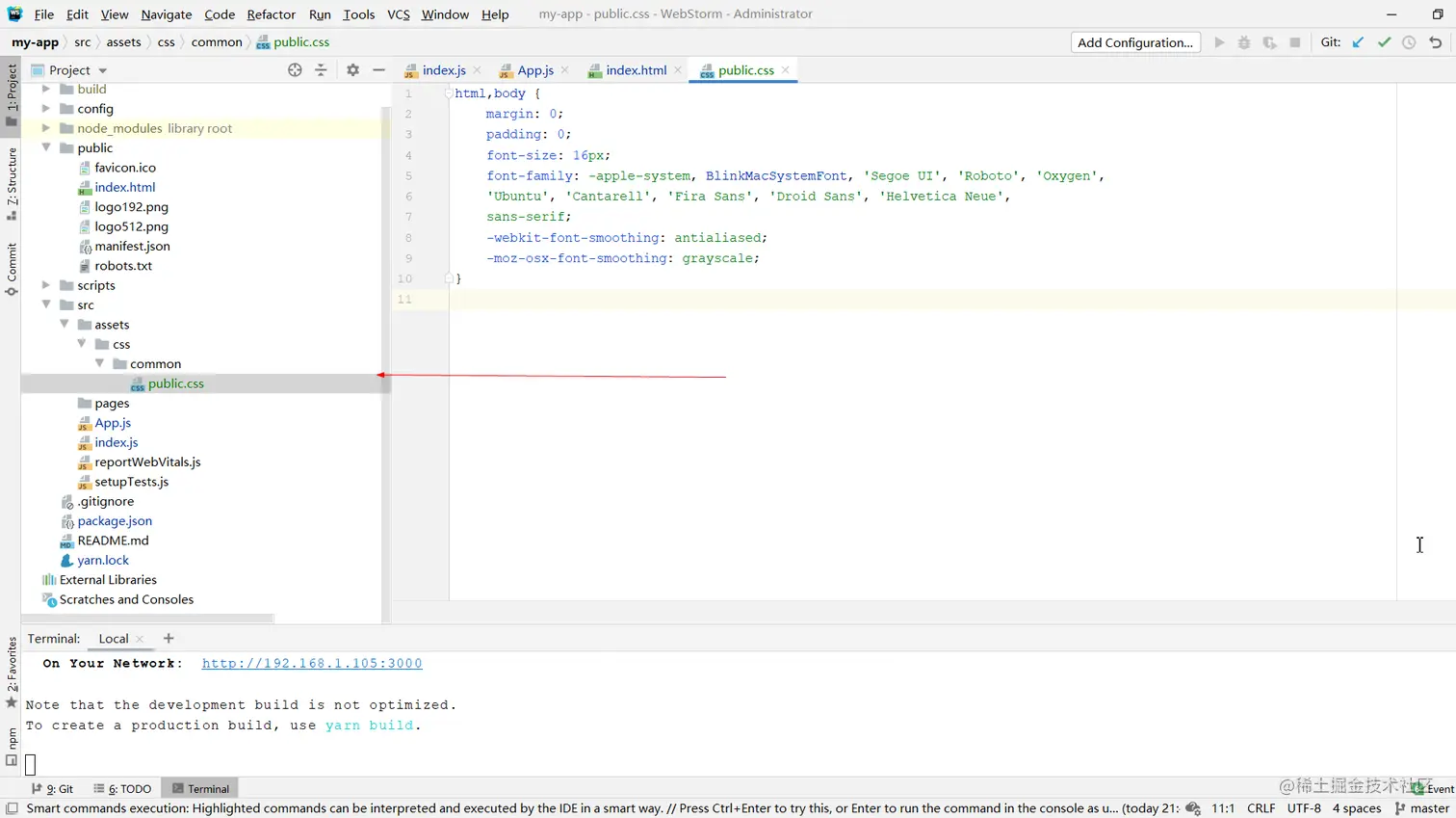Click Git Update Project arrow icon
1456x818 pixels.
click(x=1358, y=42)
